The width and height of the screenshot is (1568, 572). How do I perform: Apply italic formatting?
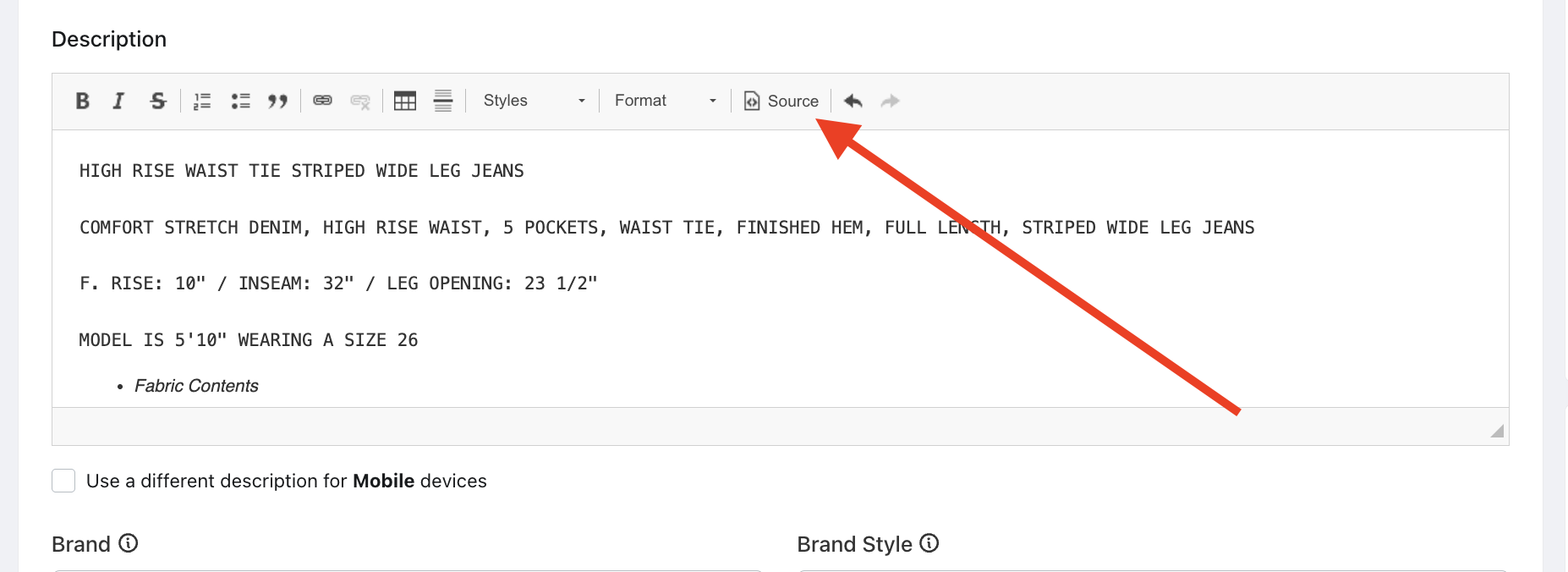(118, 101)
